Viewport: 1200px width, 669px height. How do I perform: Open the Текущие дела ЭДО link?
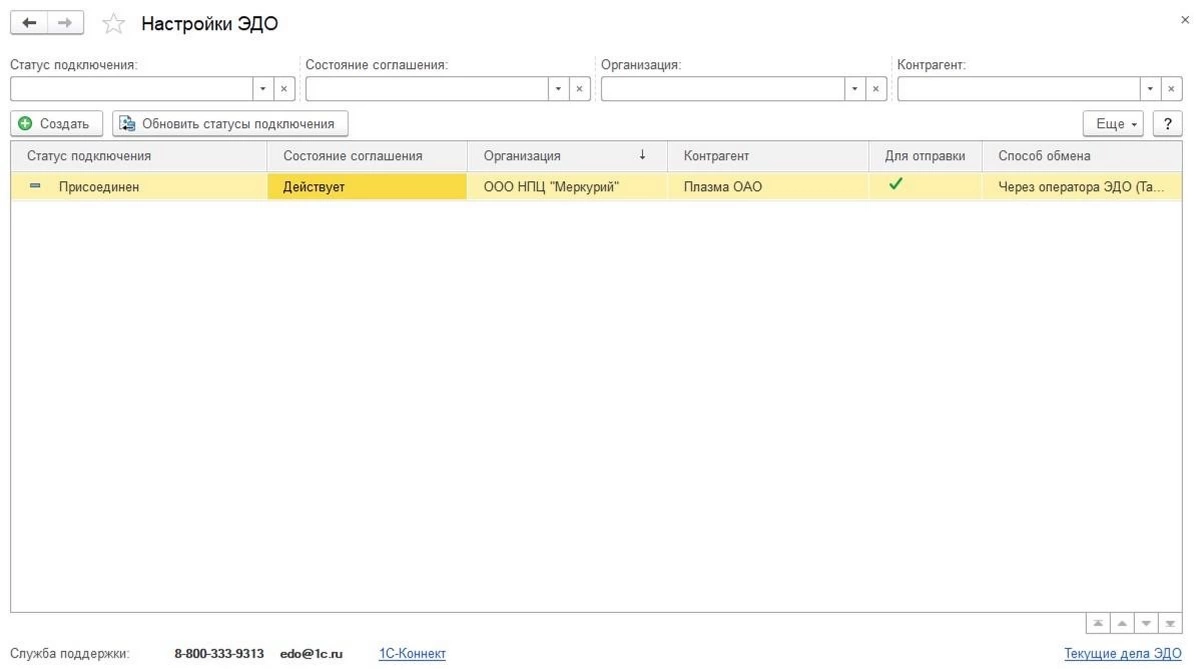pos(1122,654)
